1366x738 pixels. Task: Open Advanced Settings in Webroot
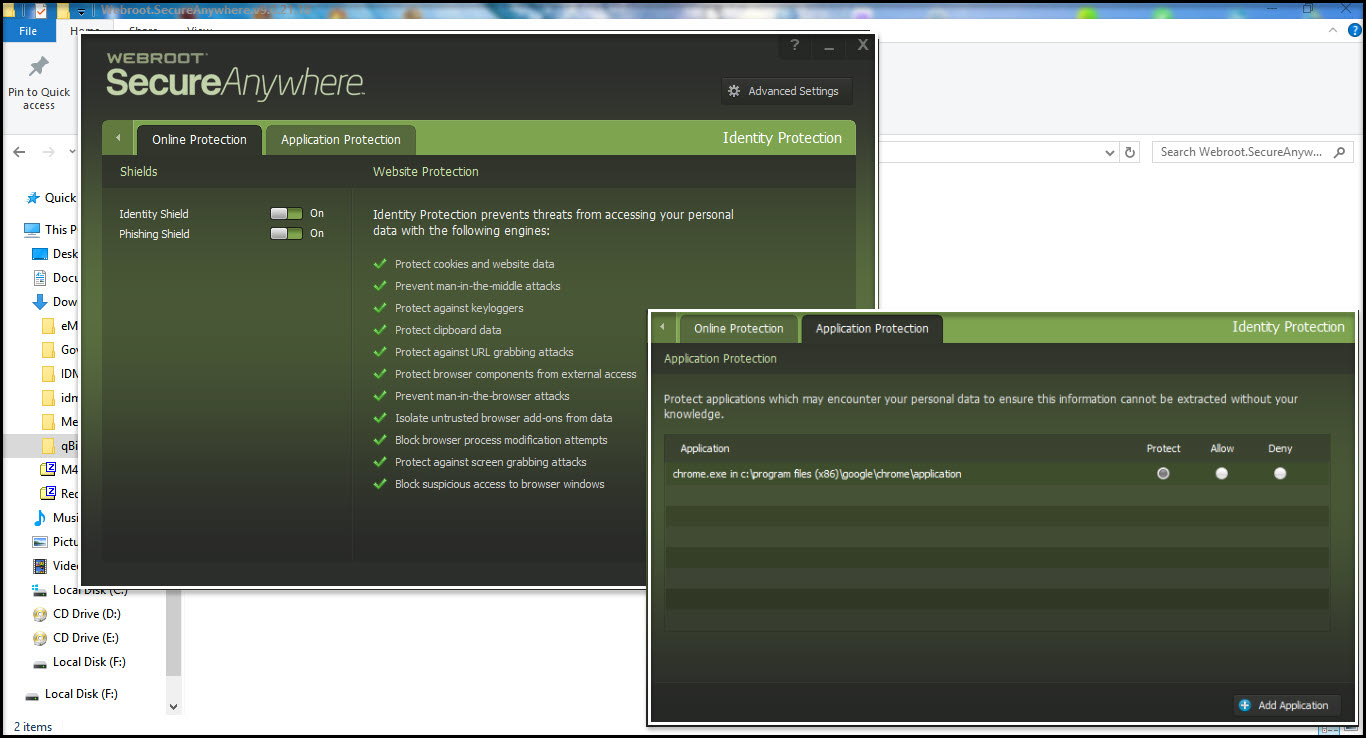pos(786,91)
